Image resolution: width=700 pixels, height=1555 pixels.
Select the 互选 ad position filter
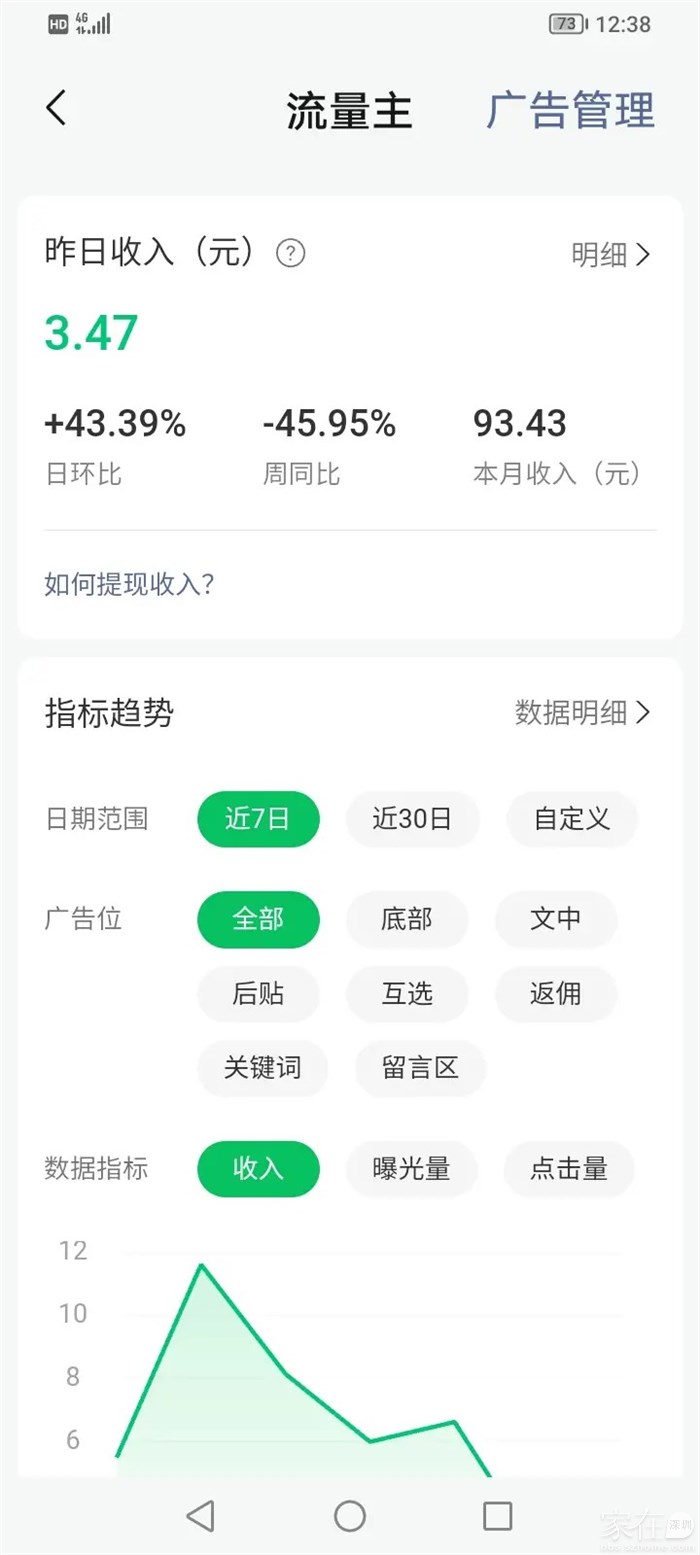click(x=407, y=994)
